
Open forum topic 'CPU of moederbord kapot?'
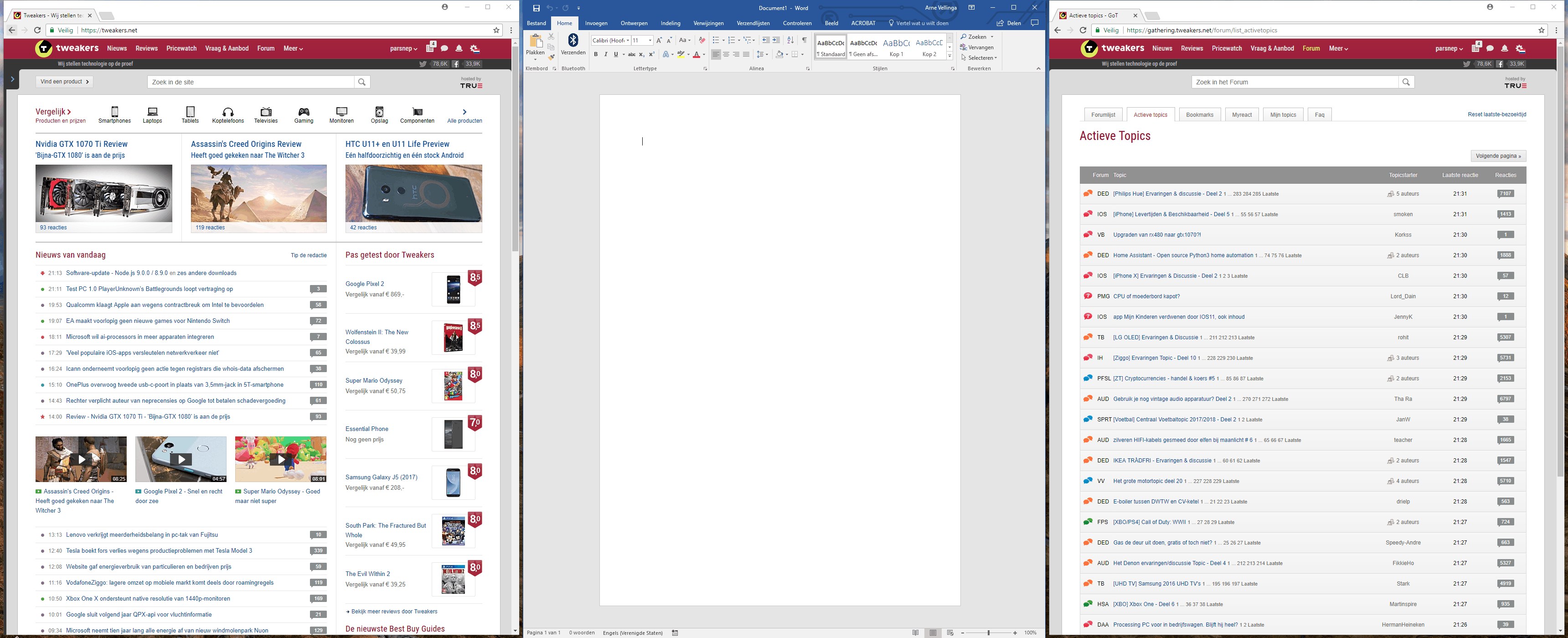tap(1146, 296)
